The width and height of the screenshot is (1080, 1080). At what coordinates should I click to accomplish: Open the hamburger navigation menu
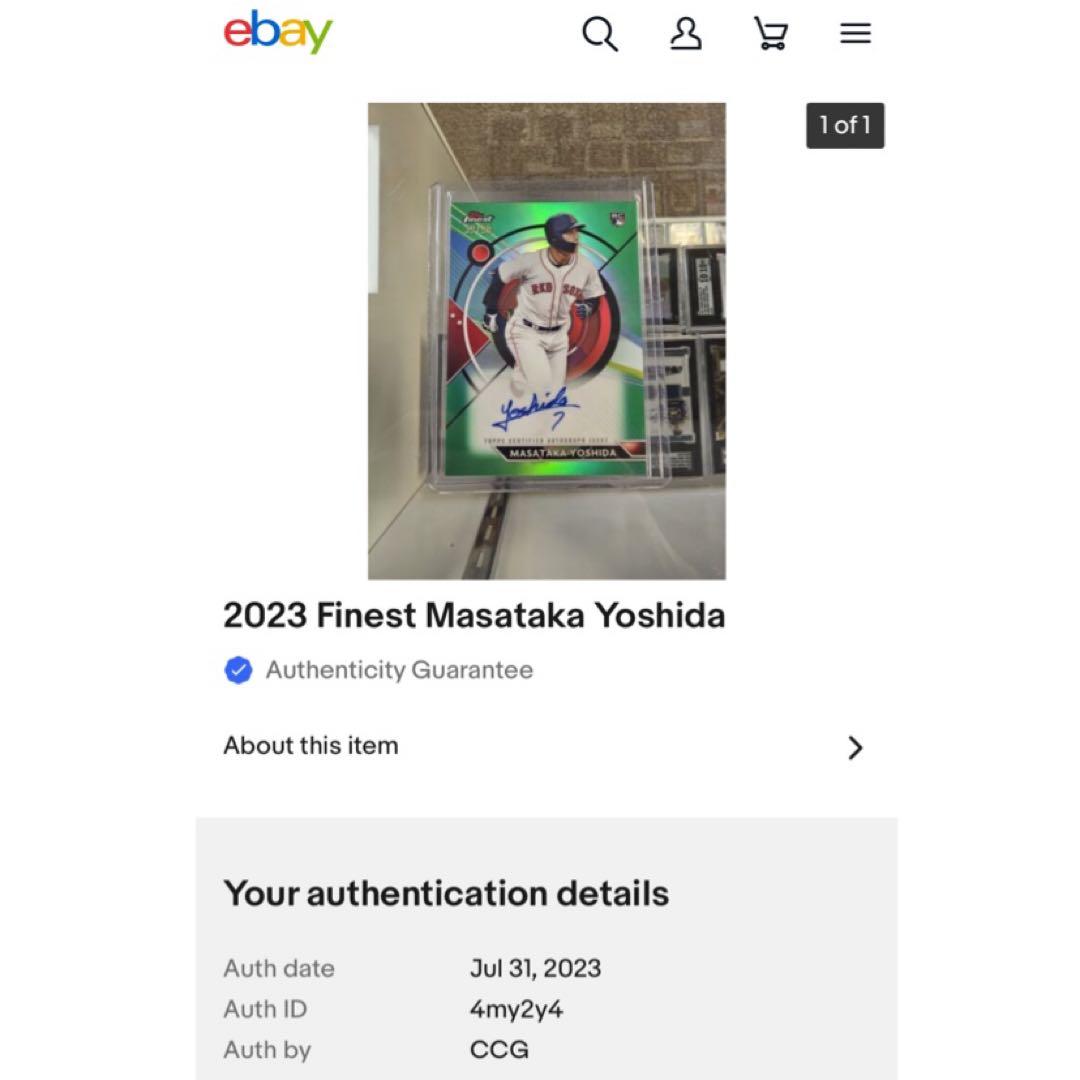click(855, 33)
